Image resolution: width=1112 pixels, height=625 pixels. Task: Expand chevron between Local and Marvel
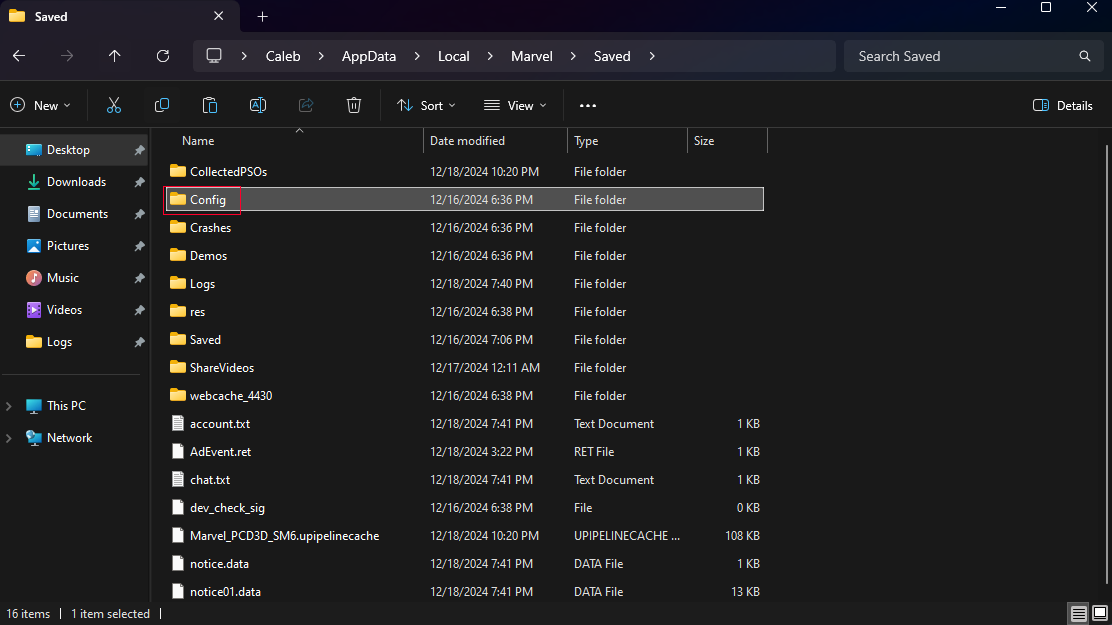490,56
